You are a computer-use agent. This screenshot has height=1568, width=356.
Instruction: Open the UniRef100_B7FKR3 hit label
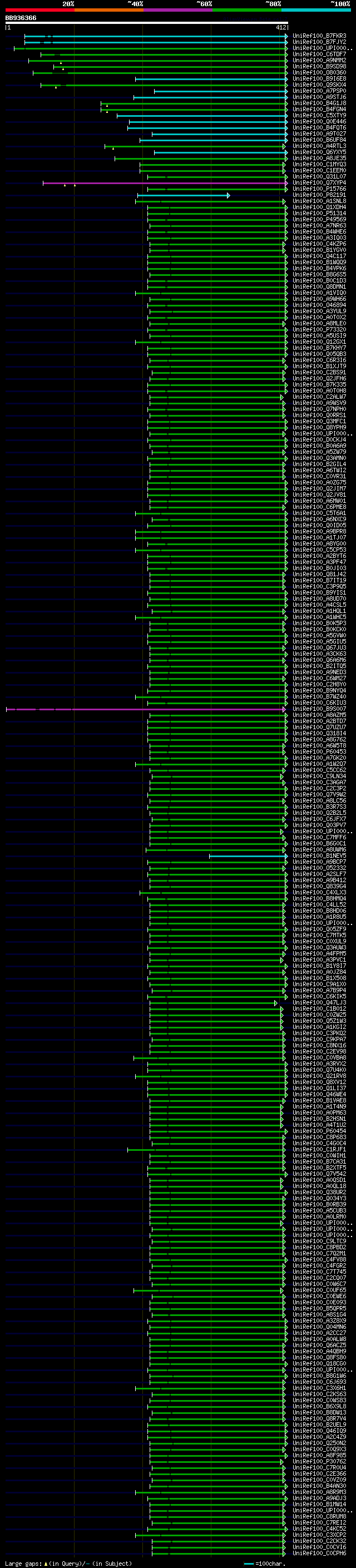tap(319, 36)
